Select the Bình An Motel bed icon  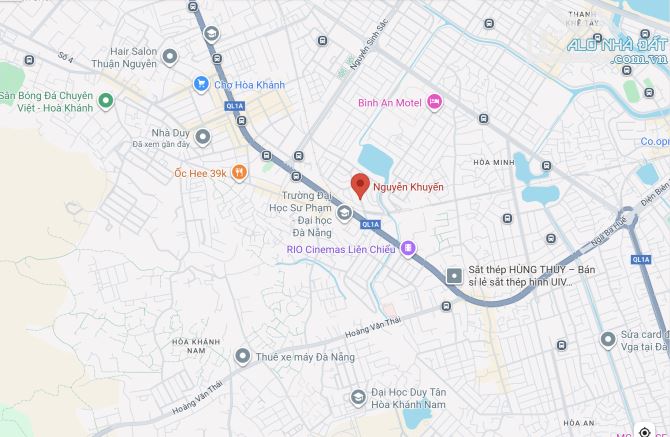(x=435, y=102)
